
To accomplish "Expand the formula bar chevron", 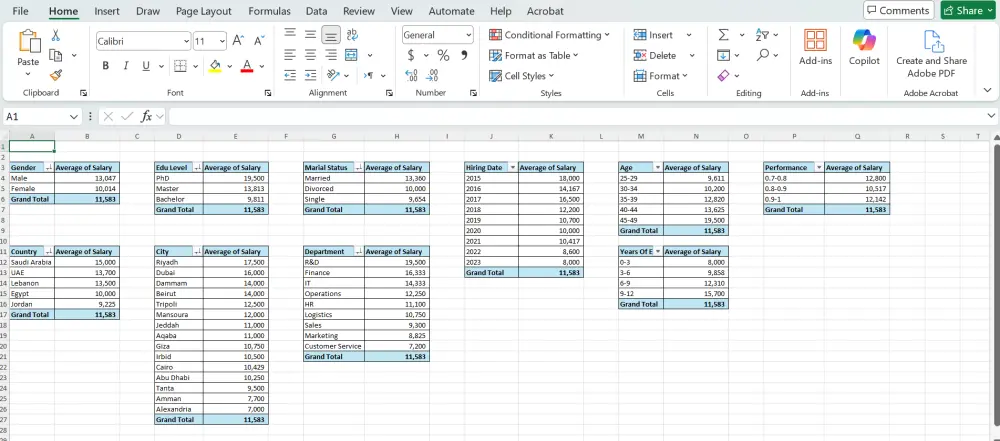I will pyautogui.click(x=991, y=116).
